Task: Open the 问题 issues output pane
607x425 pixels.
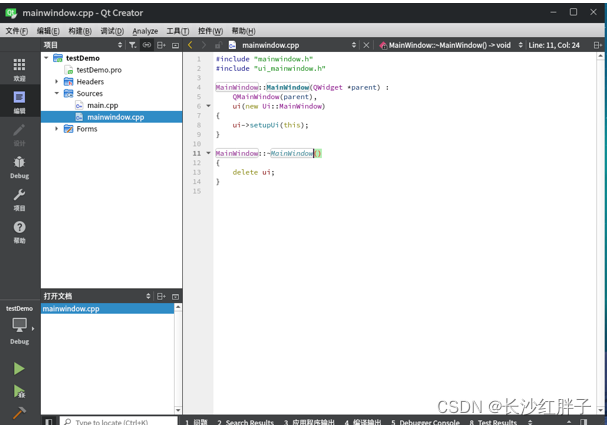Action: click(x=197, y=422)
